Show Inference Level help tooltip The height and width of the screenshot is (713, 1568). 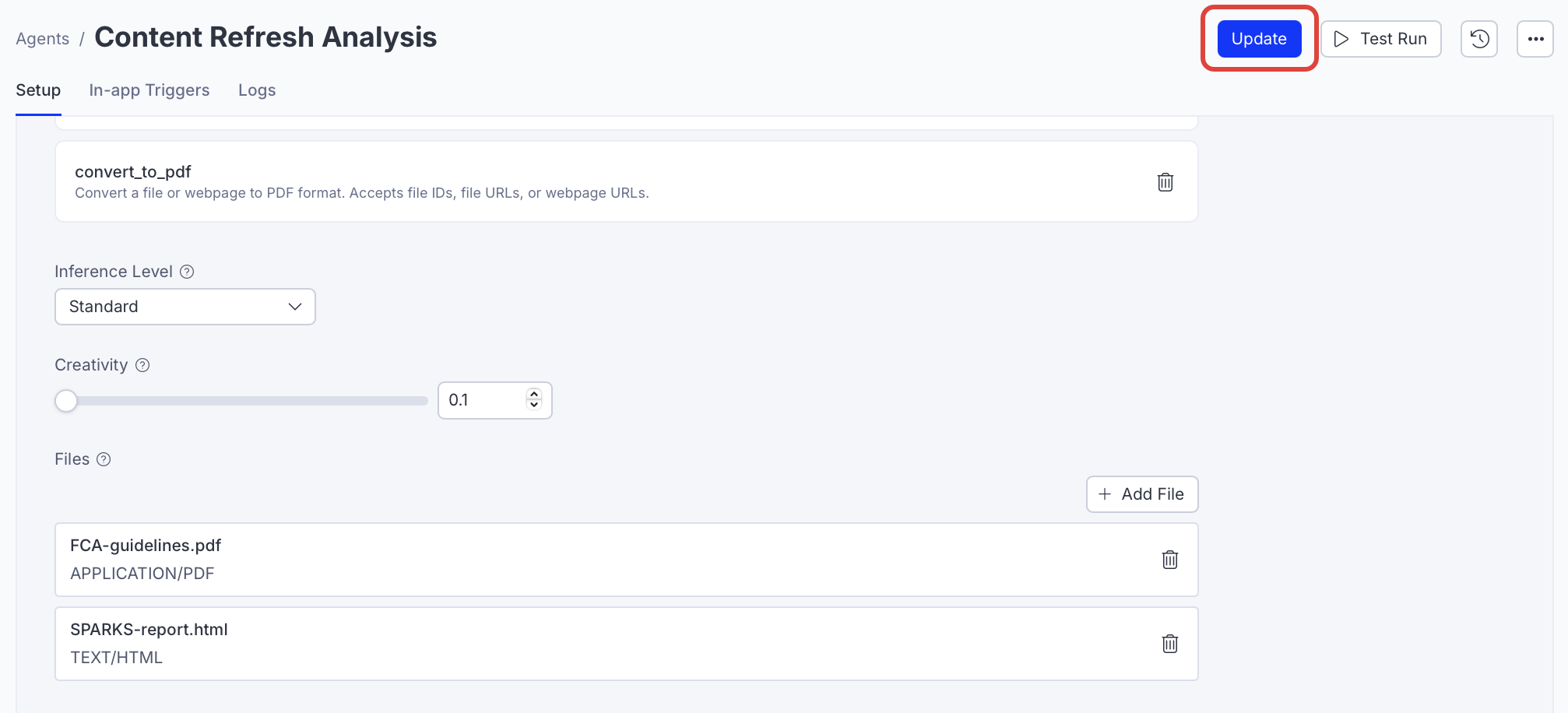click(187, 272)
